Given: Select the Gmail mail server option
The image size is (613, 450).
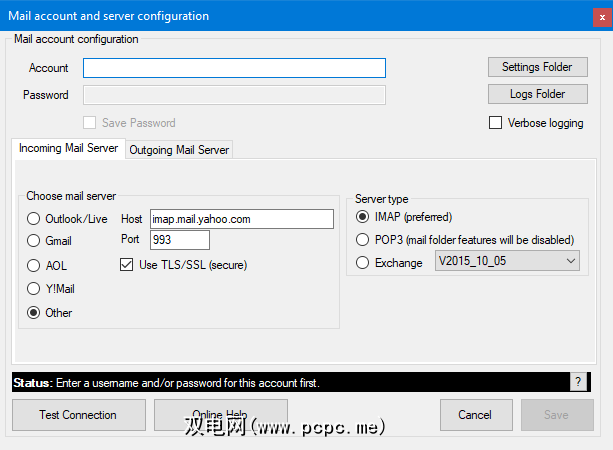Looking at the screenshot, I should (34, 240).
